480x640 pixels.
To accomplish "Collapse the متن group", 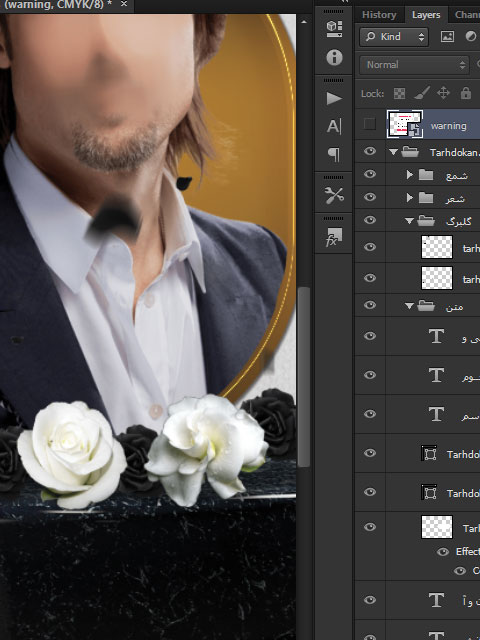I will click(x=409, y=306).
